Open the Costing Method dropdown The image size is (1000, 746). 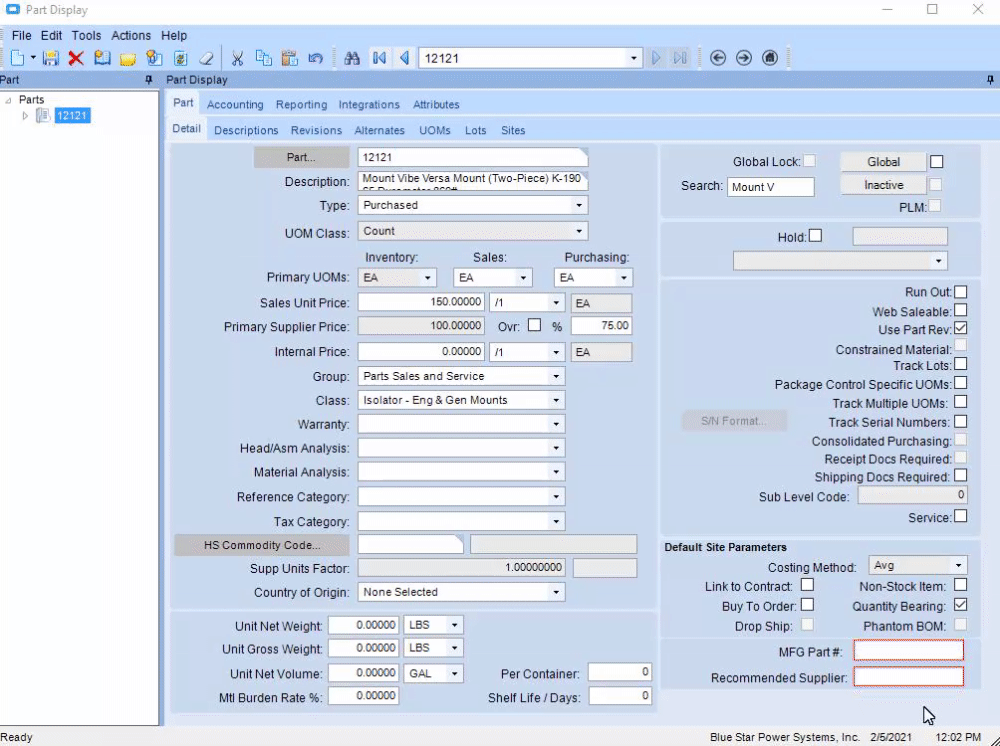[958, 566]
